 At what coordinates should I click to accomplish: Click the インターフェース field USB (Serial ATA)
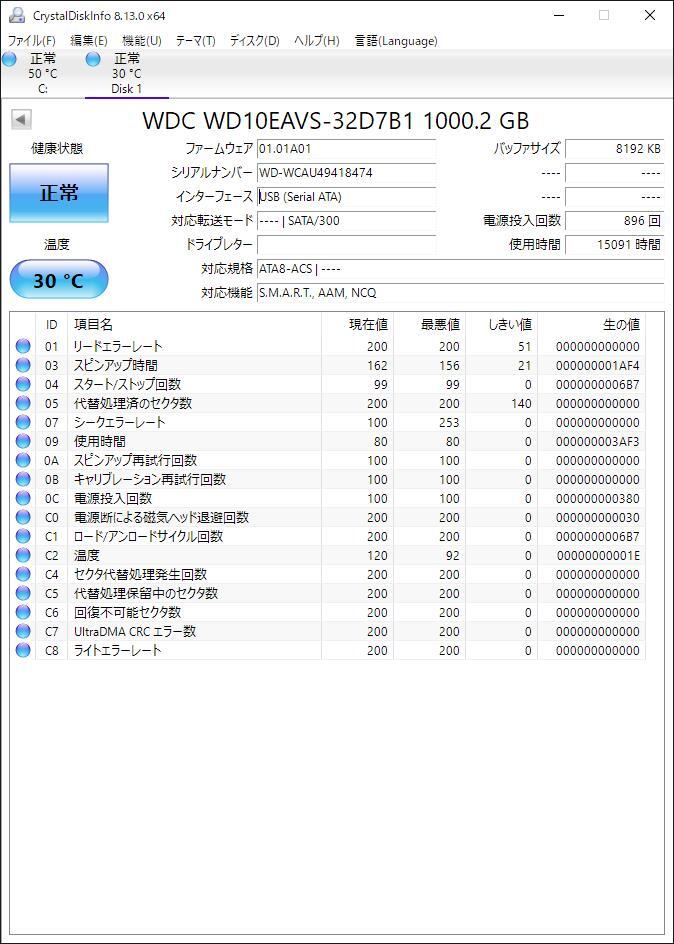(346, 197)
